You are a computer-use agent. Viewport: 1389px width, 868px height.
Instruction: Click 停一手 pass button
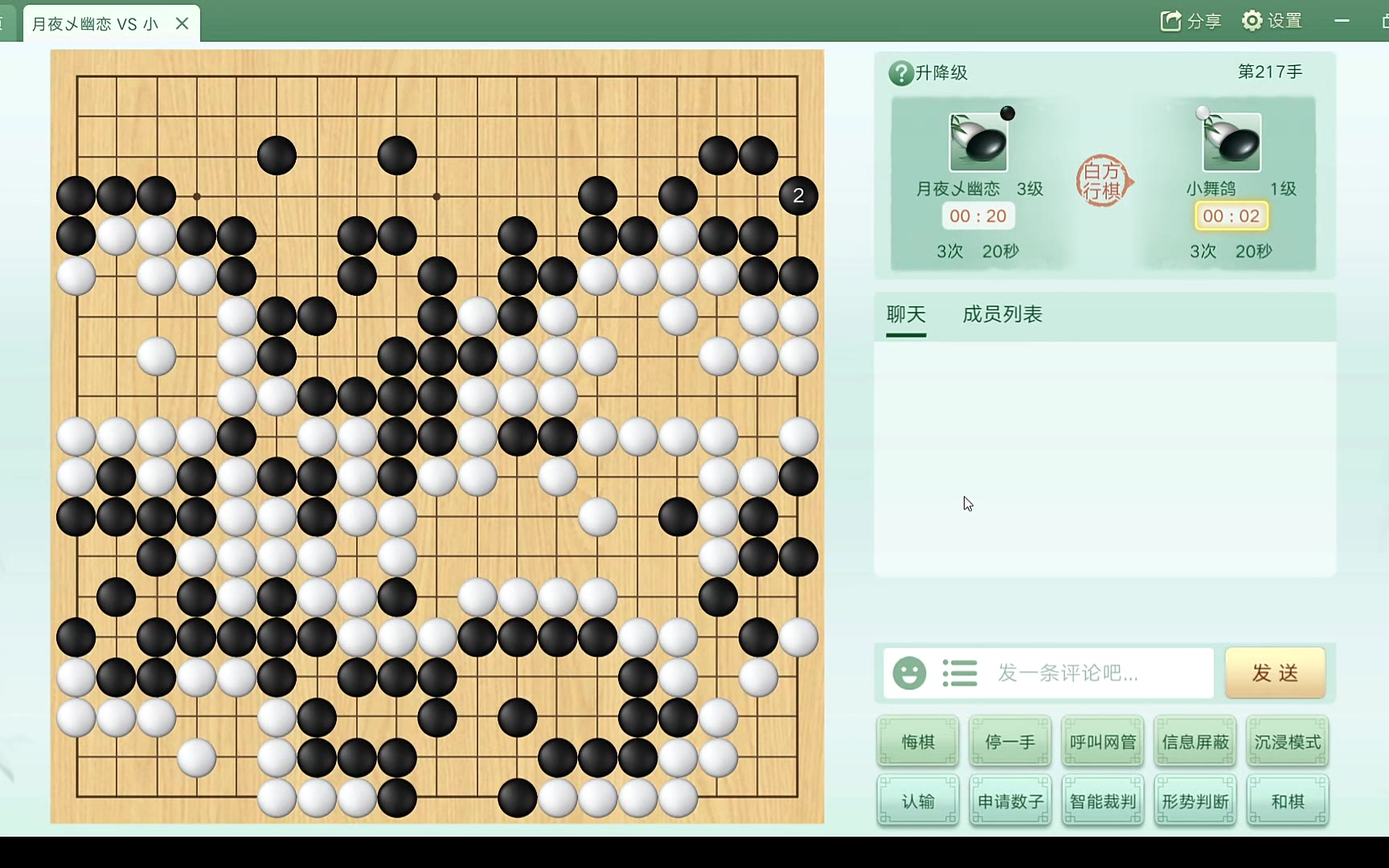point(1010,742)
